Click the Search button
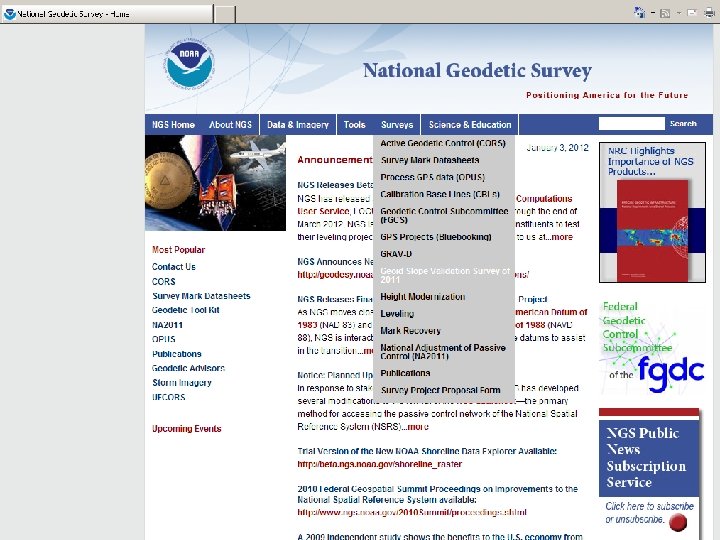This screenshot has height=540, width=720. pyautogui.click(x=683, y=124)
